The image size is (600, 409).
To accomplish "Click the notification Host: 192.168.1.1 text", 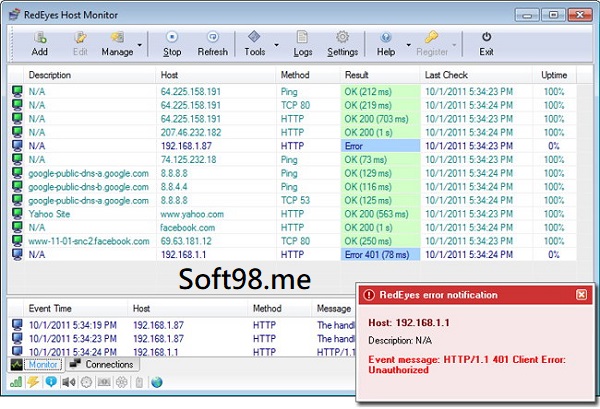I will 409,323.
